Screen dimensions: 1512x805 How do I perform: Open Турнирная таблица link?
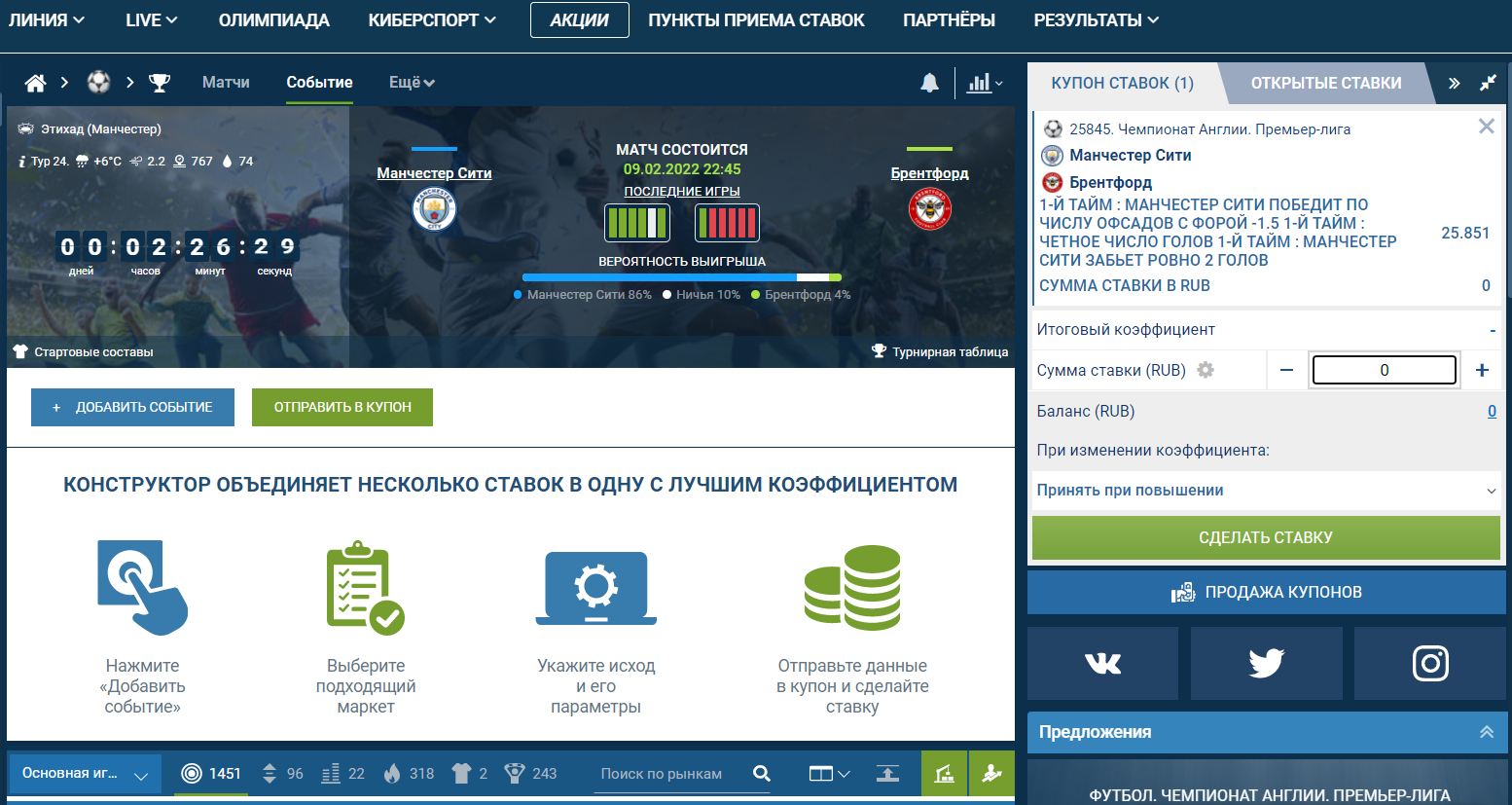point(940,351)
